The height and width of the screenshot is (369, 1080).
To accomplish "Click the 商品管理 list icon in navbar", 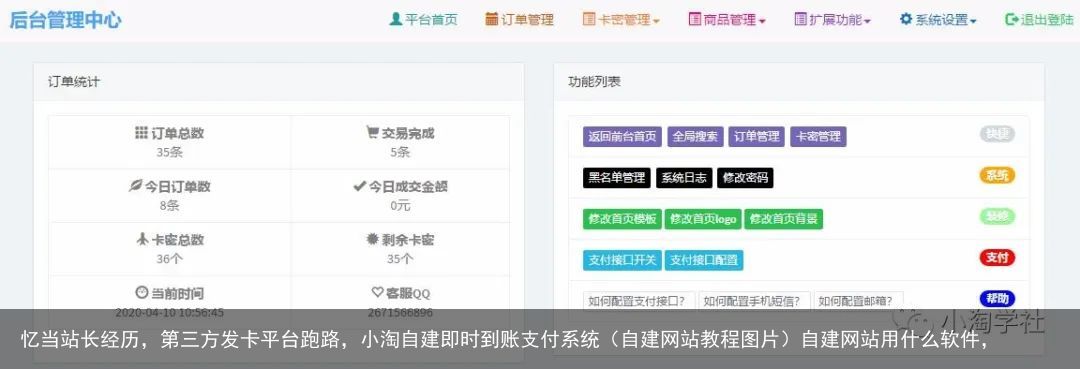I will [x=694, y=19].
